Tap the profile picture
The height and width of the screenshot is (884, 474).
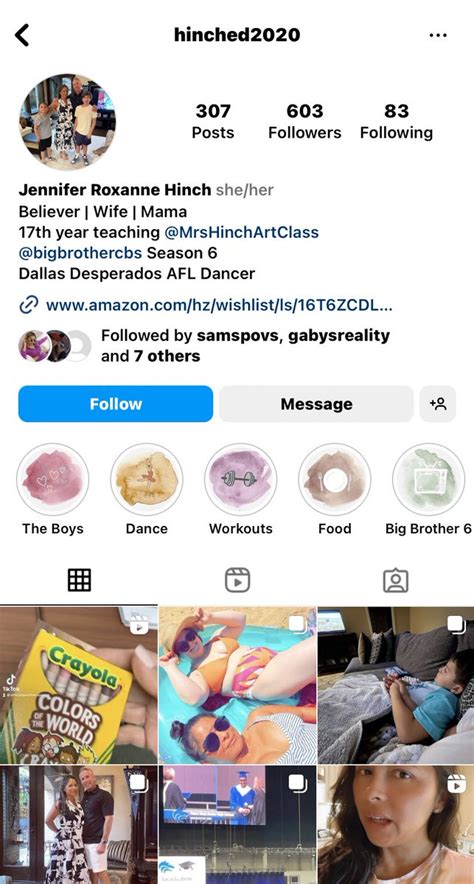coord(67,122)
